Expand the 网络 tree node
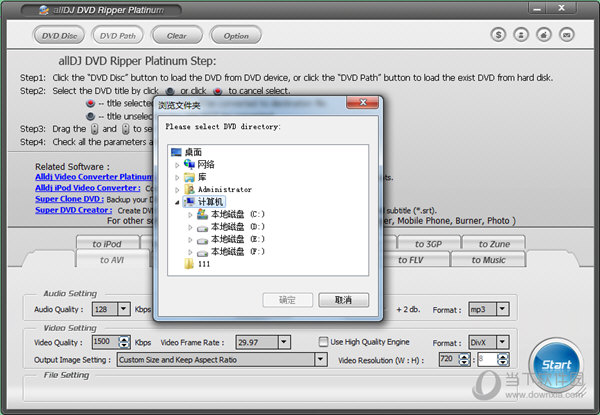 [x=177, y=165]
